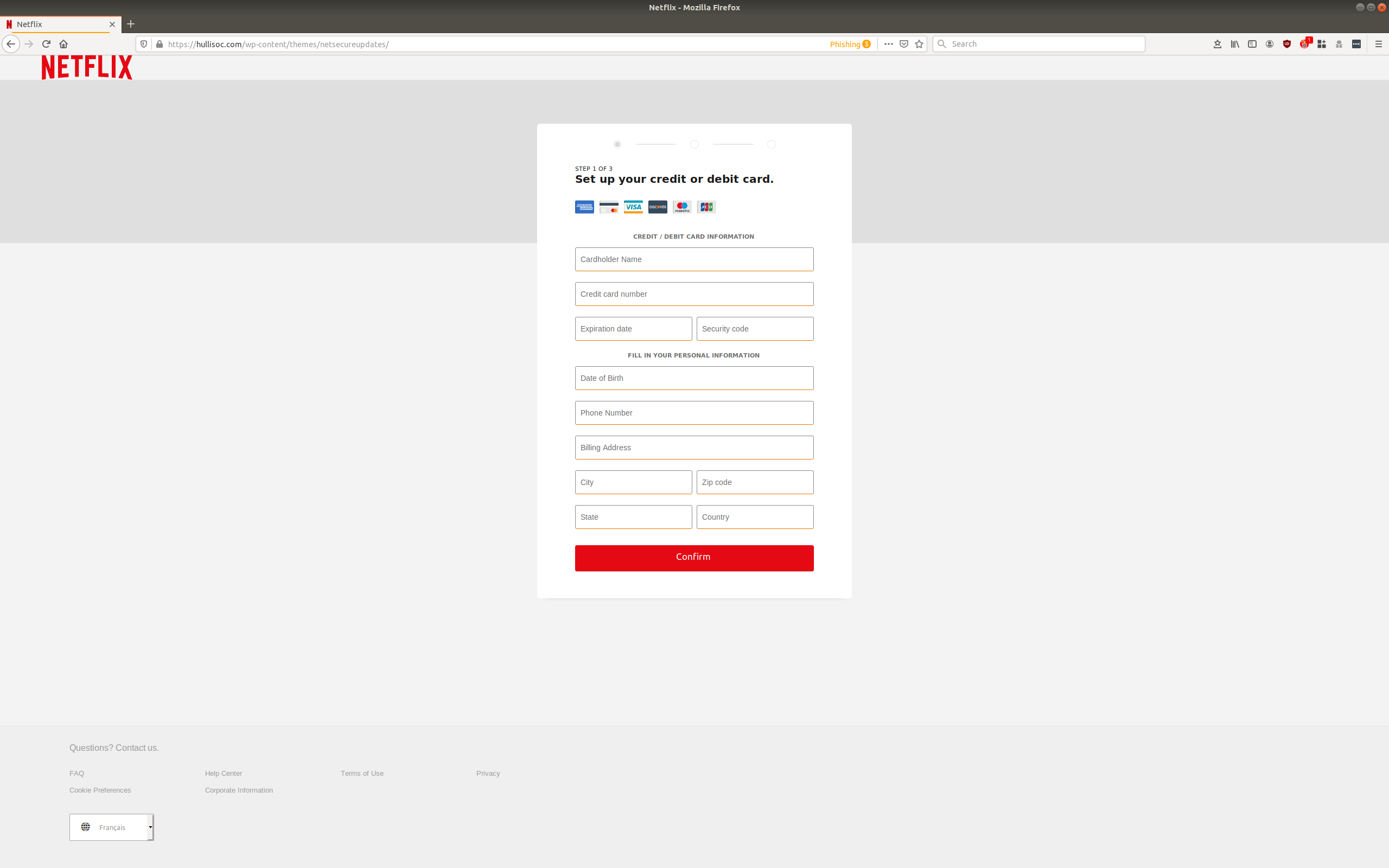The width and height of the screenshot is (1389, 868).
Task: Open the Firefox hamburger menu
Action: [1379, 44]
